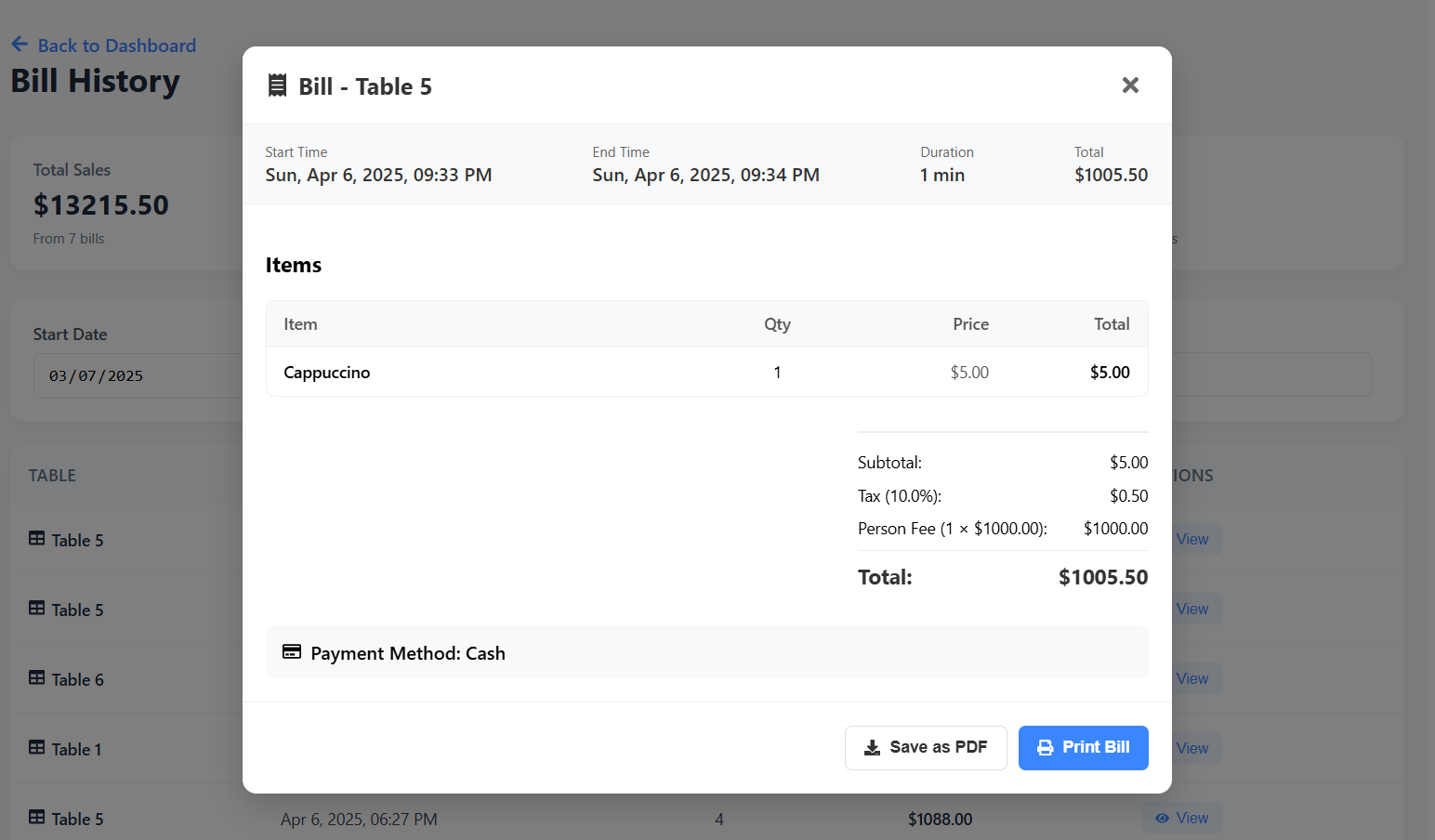Click the receipt icon beside Bill - Table 5 title
Image resolution: width=1435 pixels, height=840 pixels.
coord(277,85)
